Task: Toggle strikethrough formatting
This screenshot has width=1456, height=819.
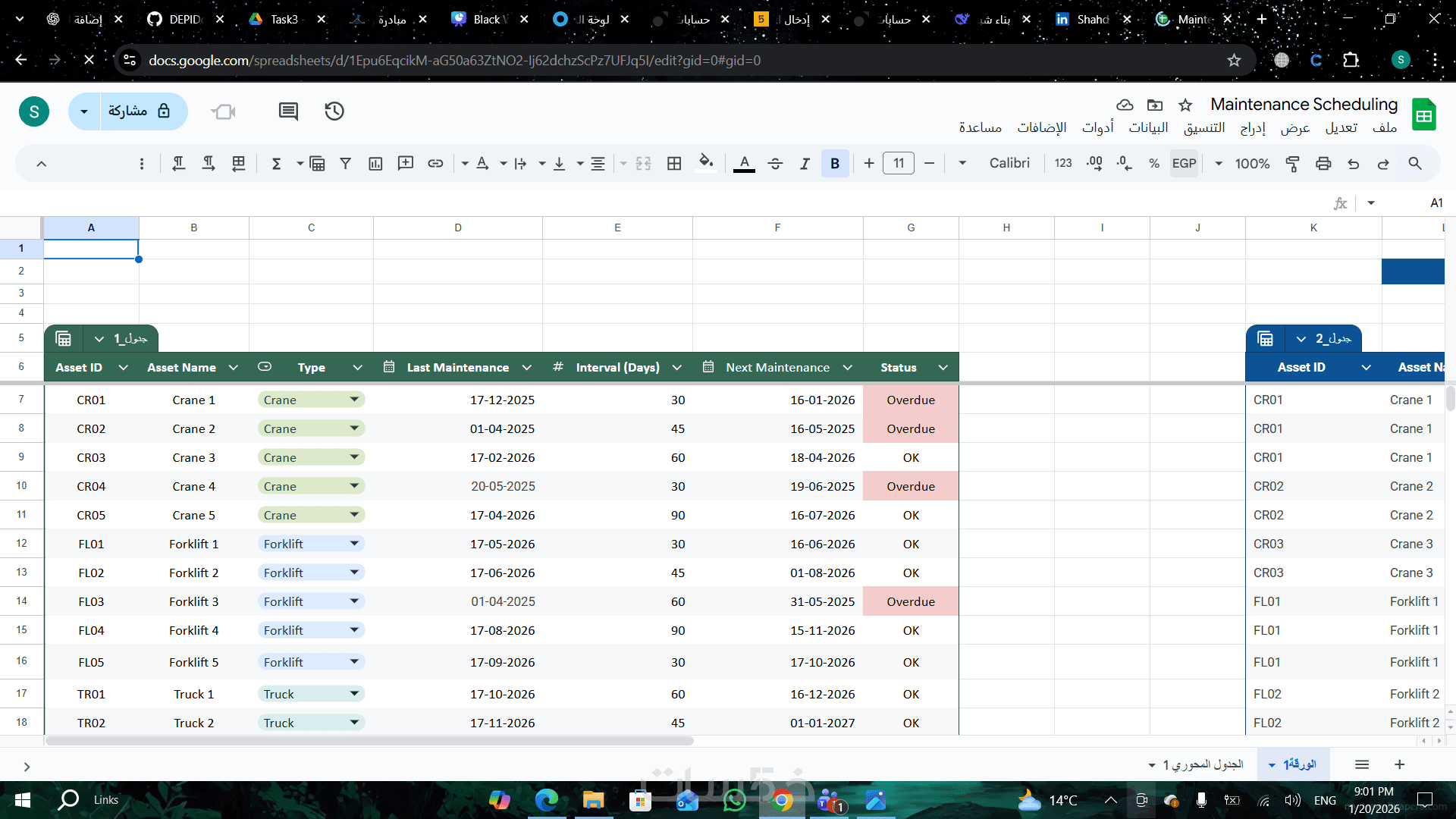Action: 775,163
